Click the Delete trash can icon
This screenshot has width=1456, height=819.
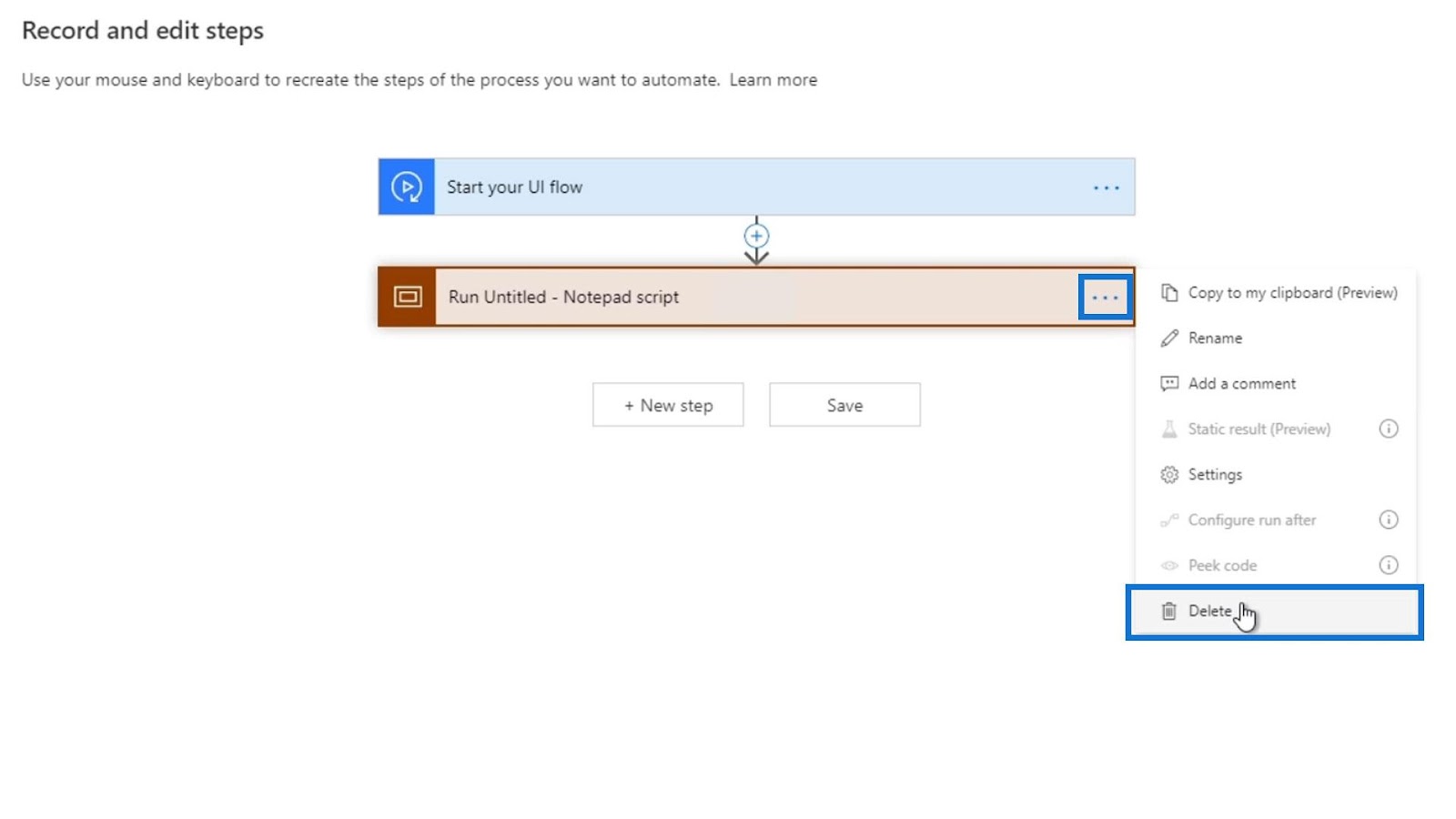[1169, 611]
